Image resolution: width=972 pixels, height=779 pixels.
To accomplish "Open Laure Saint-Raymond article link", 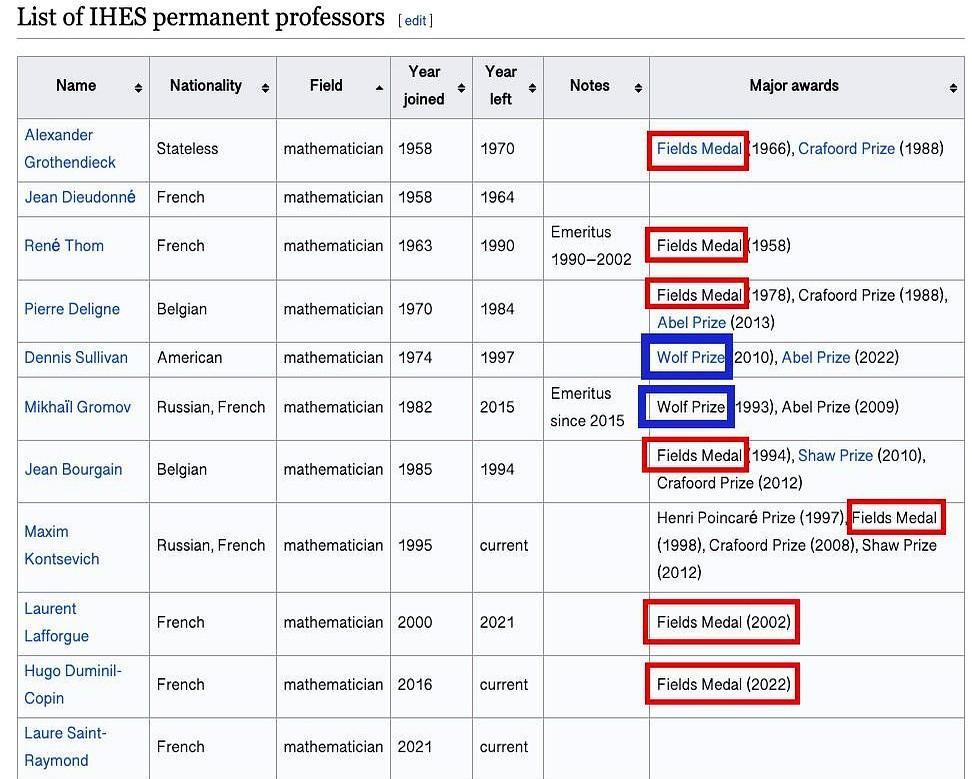I will pyautogui.click(x=65, y=747).
